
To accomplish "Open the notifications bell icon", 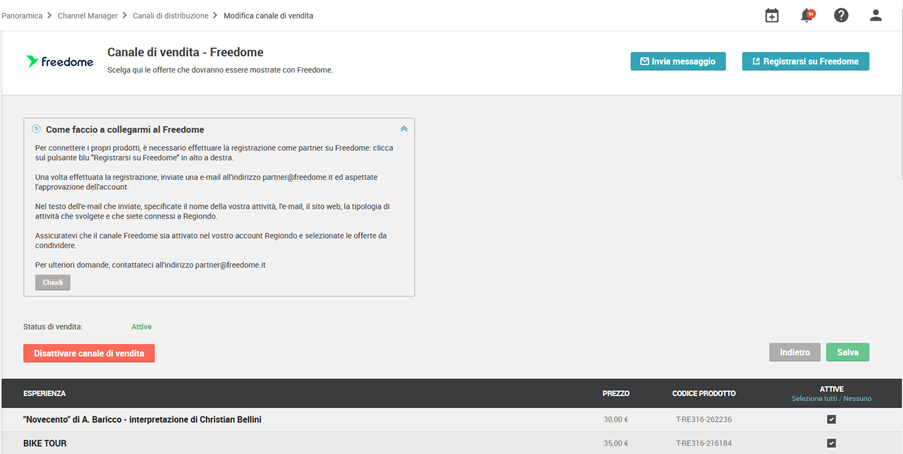I will pos(807,16).
